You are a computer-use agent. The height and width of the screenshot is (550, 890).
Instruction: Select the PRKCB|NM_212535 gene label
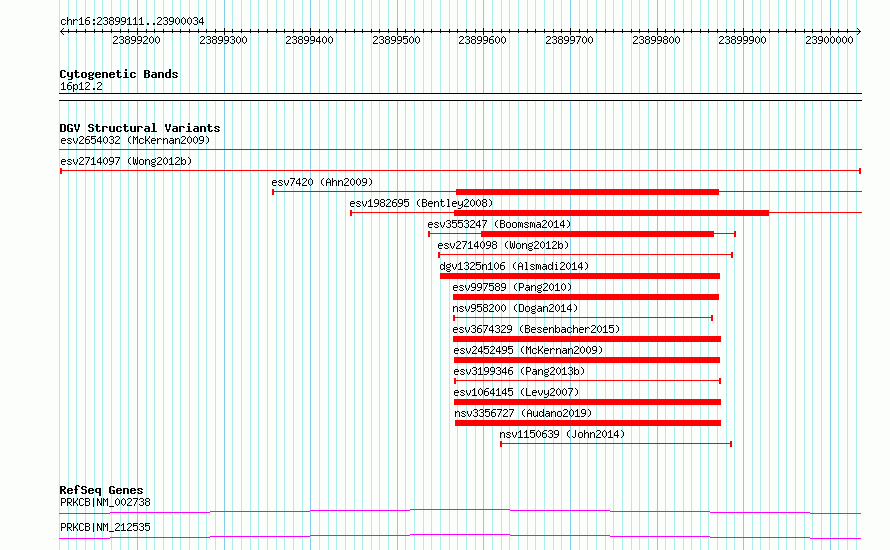pyautogui.click(x=106, y=527)
